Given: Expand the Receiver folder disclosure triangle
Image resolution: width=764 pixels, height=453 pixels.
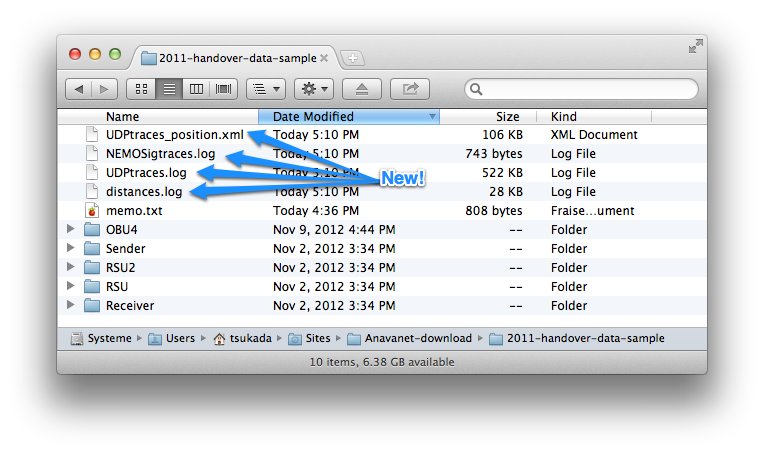Looking at the screenshot, I should tap(71, 304).
